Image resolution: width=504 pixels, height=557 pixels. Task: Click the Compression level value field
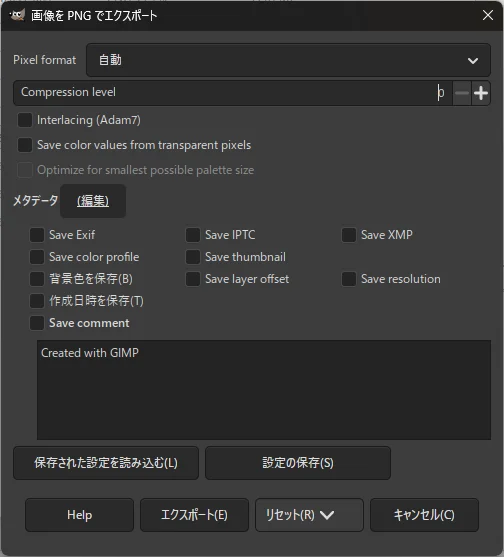click(x=440, y=93)
